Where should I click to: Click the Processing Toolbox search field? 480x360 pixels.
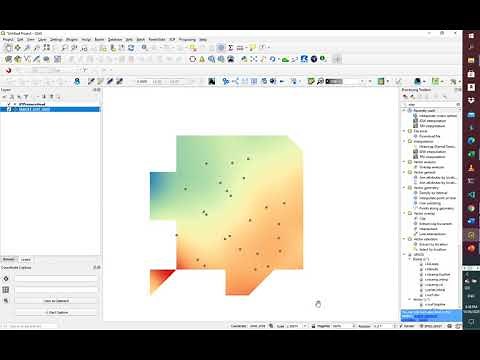pos(431,105)
